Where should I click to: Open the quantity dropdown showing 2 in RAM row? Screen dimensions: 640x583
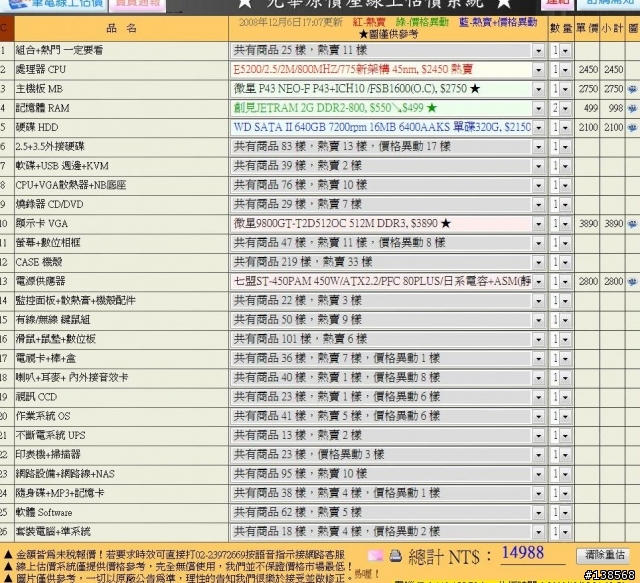click(560, 108)
